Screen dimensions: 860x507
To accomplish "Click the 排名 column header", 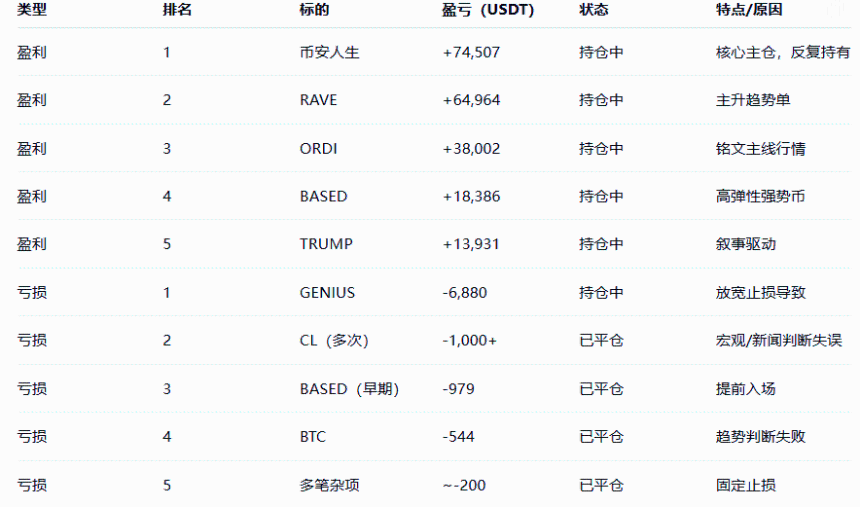I will [177, 11].
